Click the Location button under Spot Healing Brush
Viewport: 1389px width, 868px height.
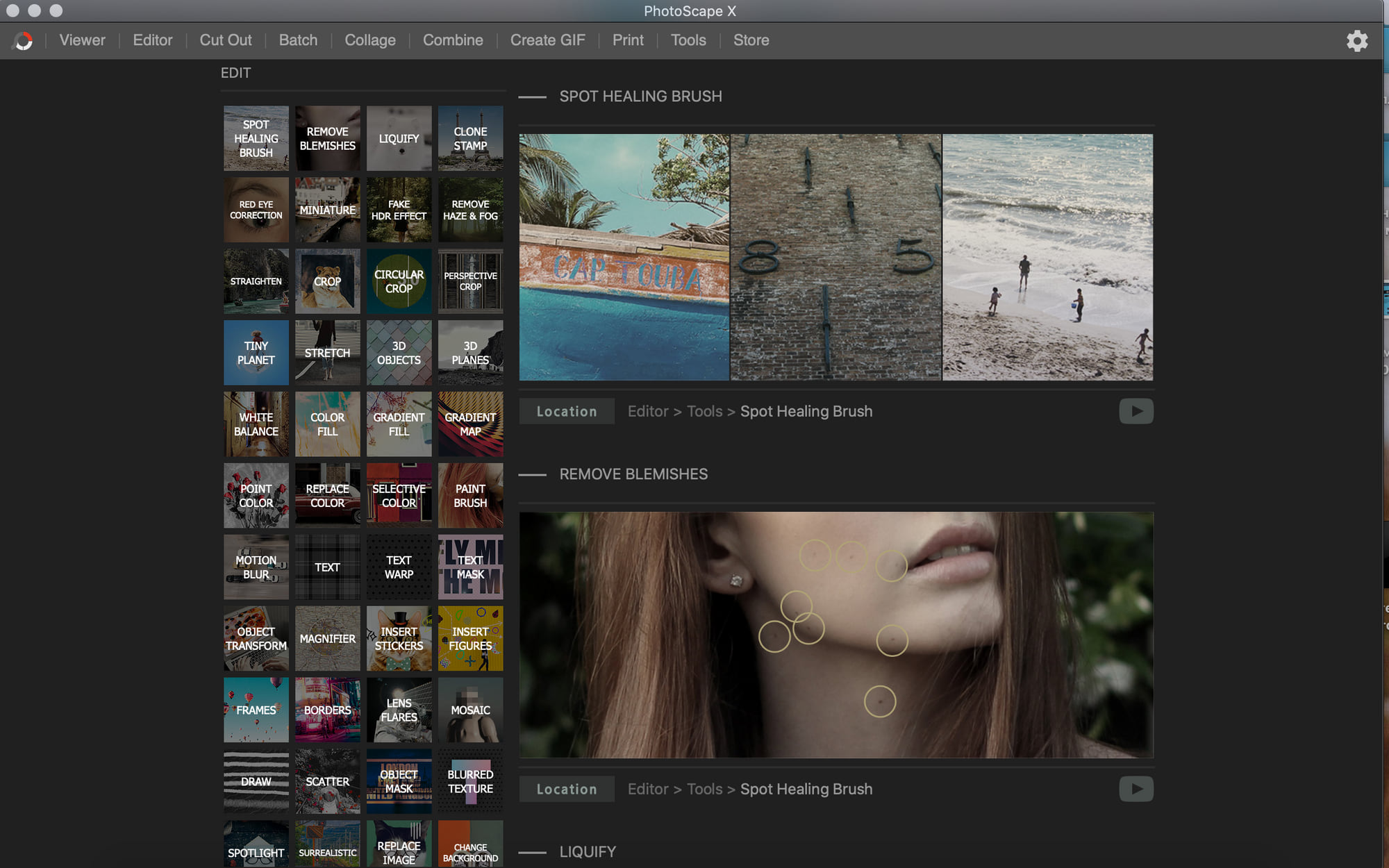click(x=566, y=411)
